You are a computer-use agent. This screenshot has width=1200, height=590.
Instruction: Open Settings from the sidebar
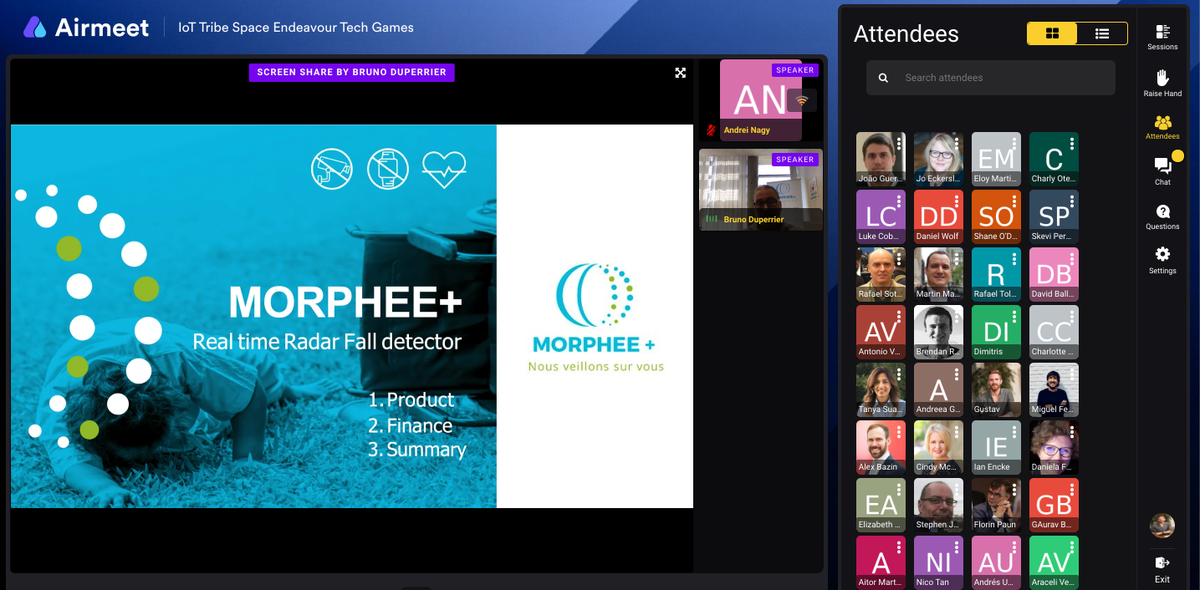coord(1162,260)
